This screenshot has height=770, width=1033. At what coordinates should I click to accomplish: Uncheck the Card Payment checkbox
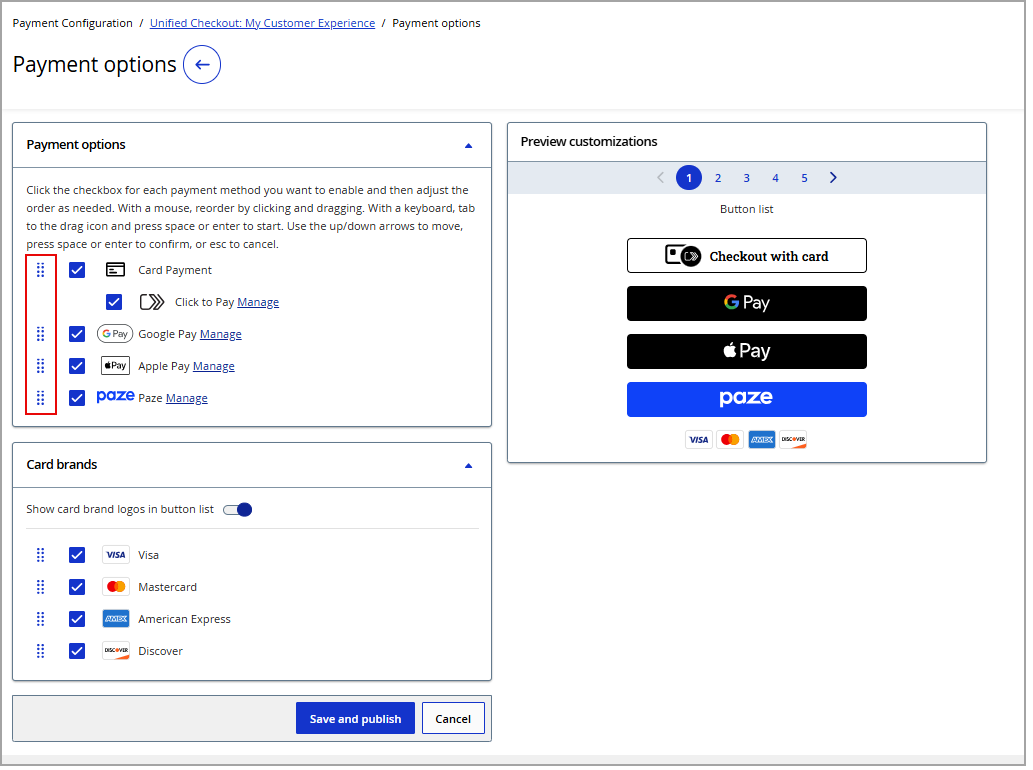point(77,271)
